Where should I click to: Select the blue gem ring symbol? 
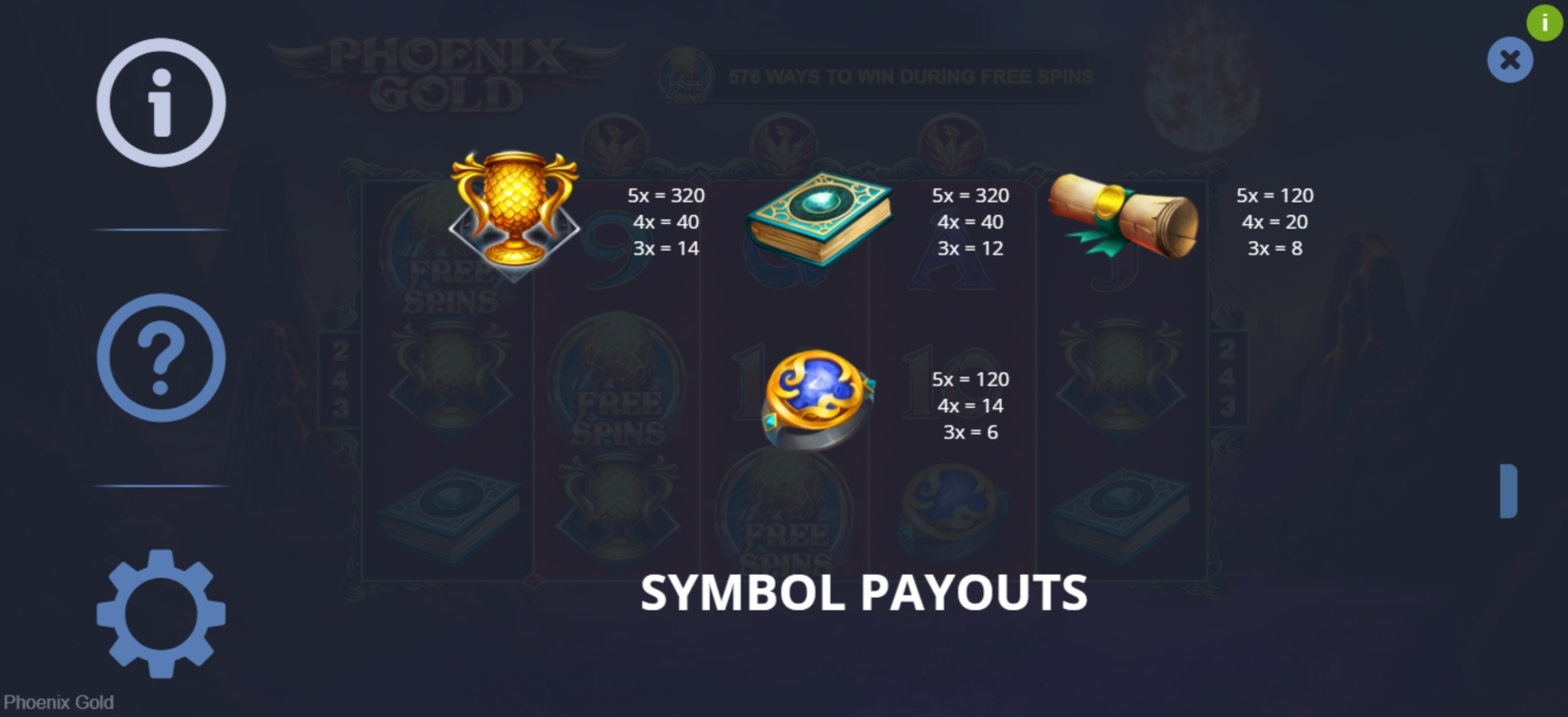(x=817, y=399)
